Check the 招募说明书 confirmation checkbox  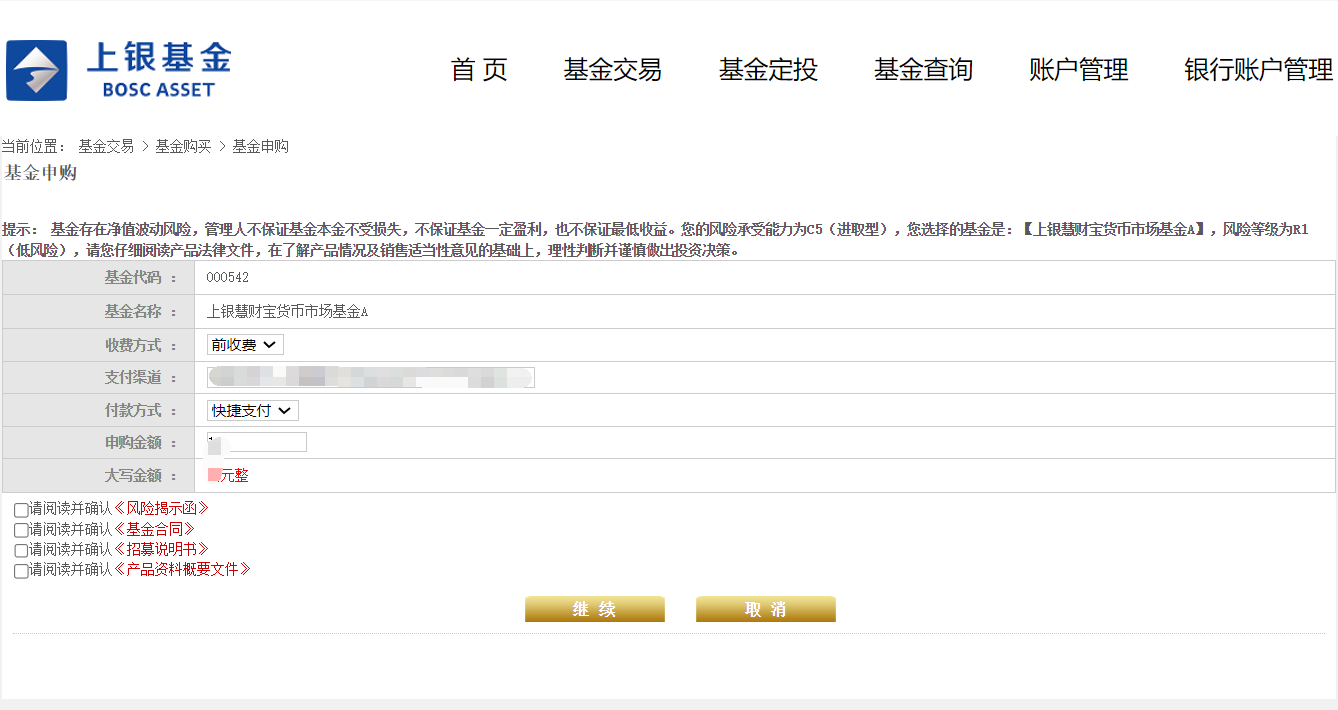[19, 549]
